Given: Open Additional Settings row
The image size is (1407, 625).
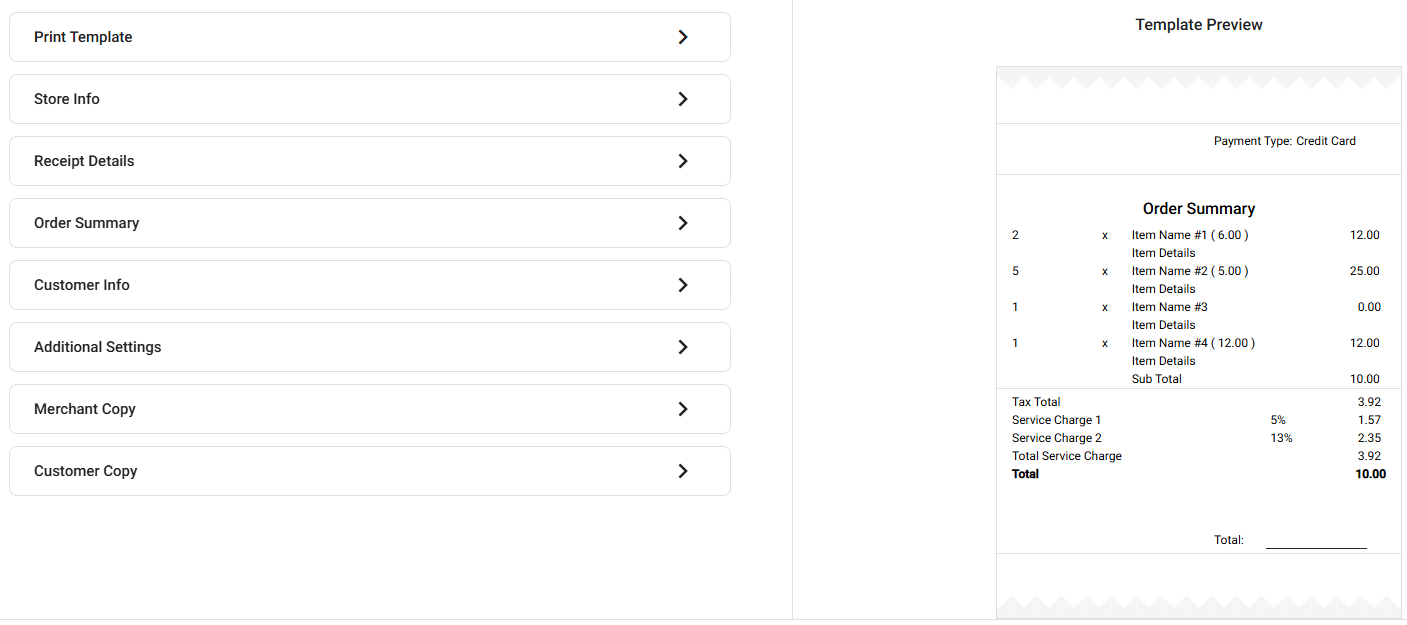Looking at the screenshot, I should (98, 347).
